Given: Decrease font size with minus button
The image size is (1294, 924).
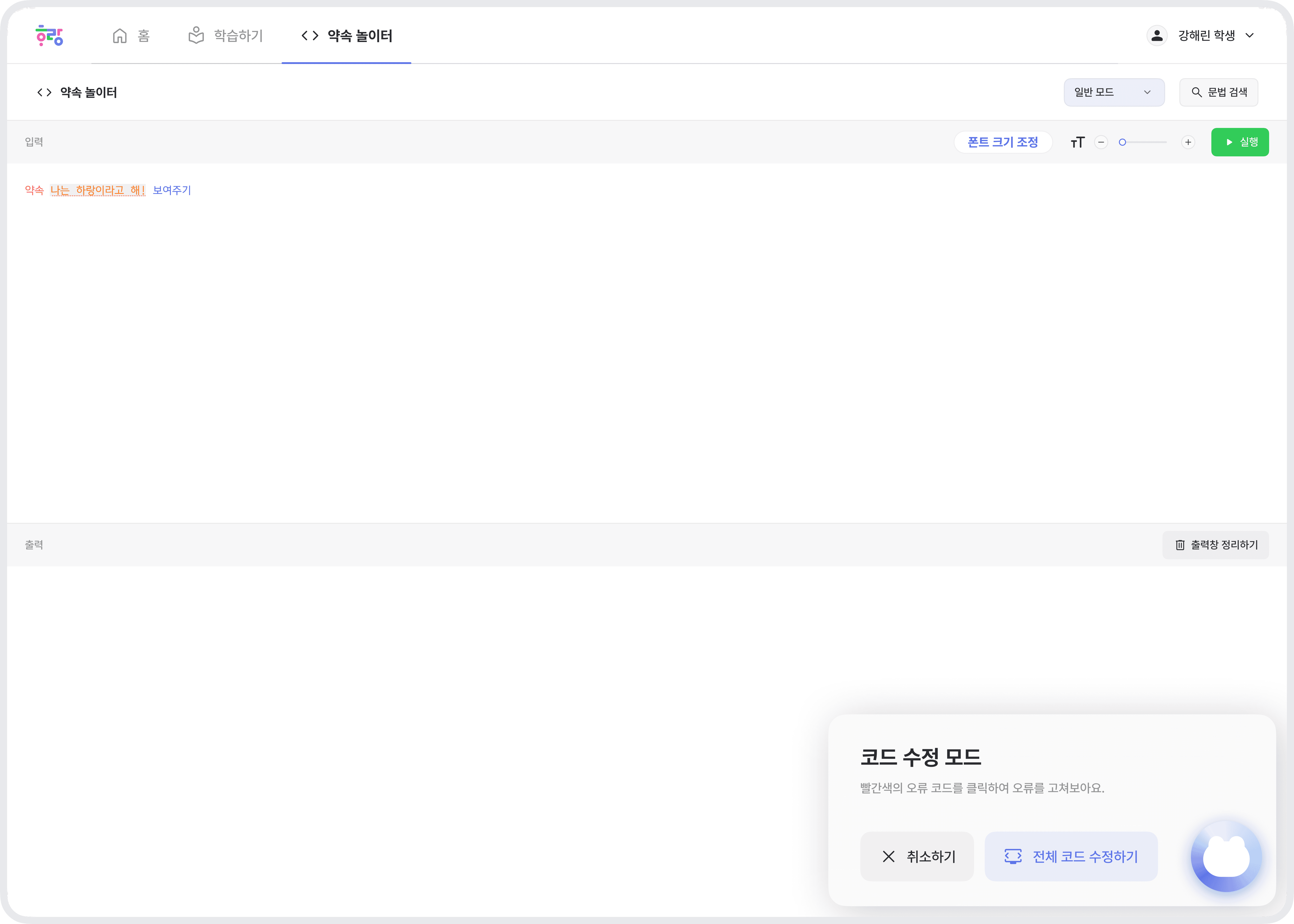Looking at the screenshot, I should click(x=1101, y=142).
